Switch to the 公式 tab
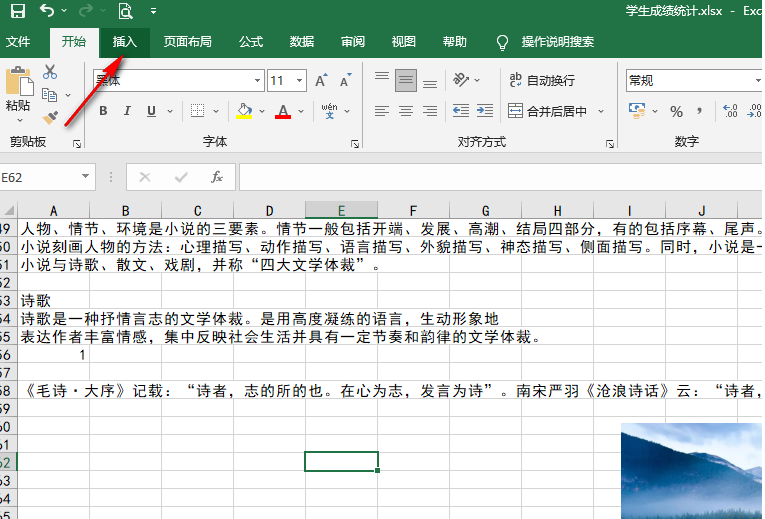765x519 pixels. [x=251, y=42]
